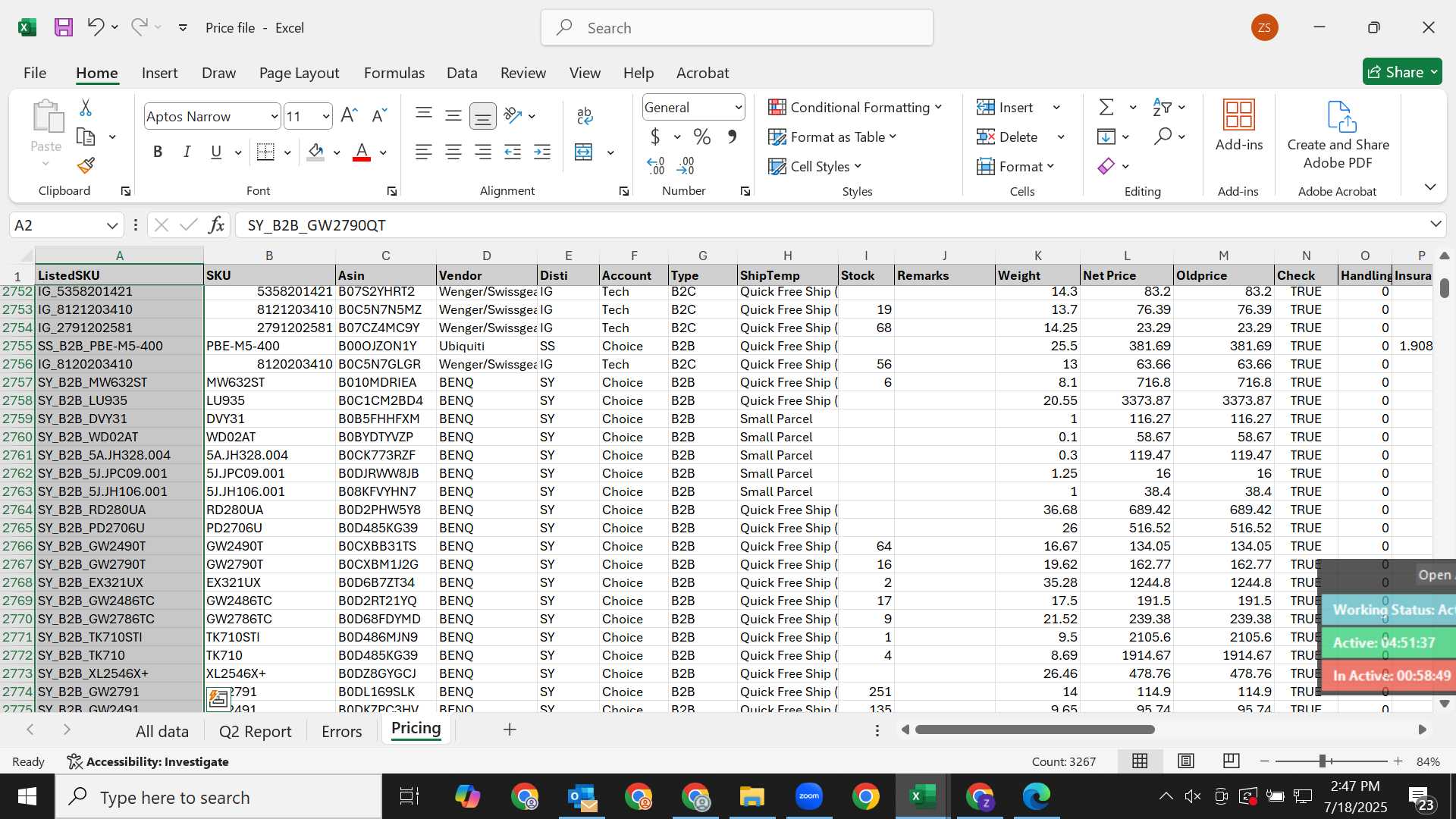Increase font size with larger A icon

pos(349,115)
